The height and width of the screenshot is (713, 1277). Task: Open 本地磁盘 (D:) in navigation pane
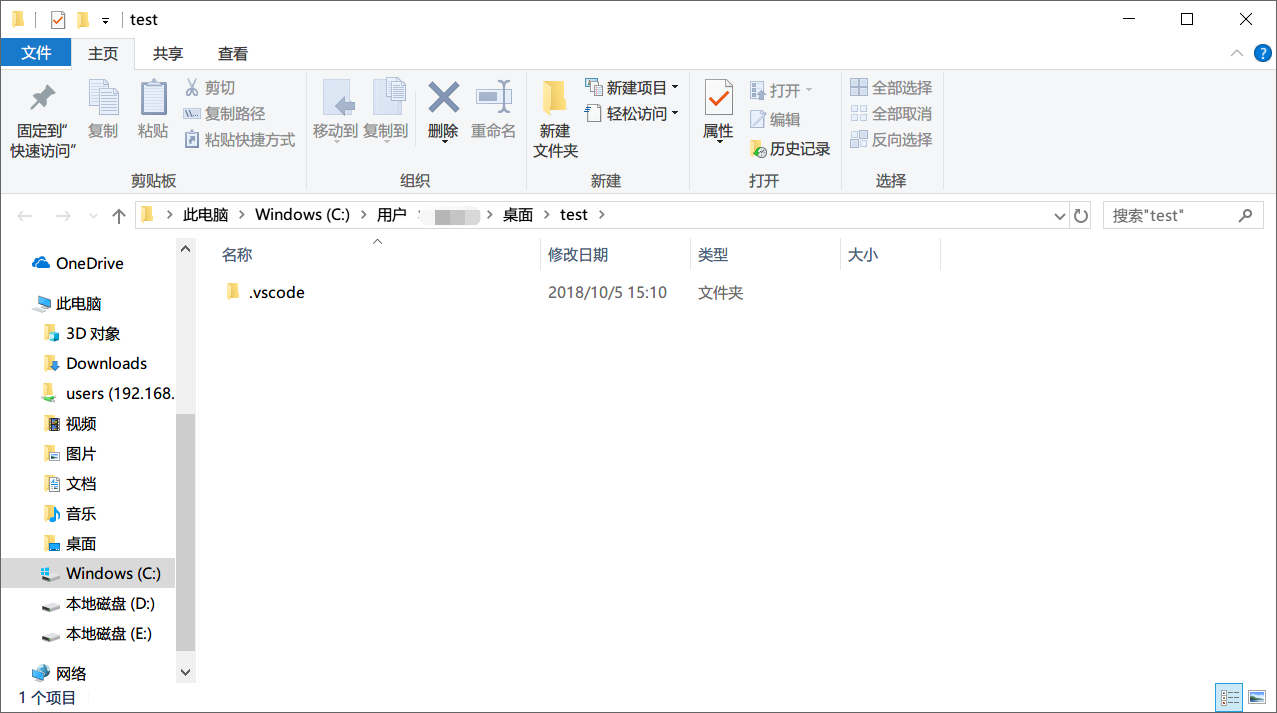(98, 604)
